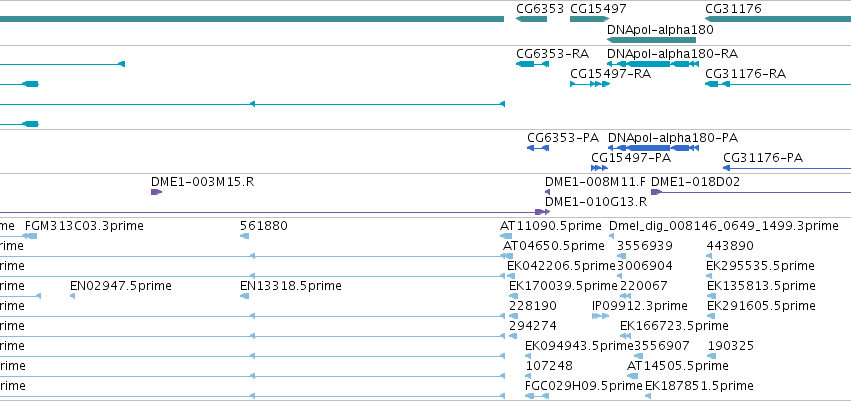Click the CG6353 gene label
This screenshot has height=401, width=851.
click(539, 9)
